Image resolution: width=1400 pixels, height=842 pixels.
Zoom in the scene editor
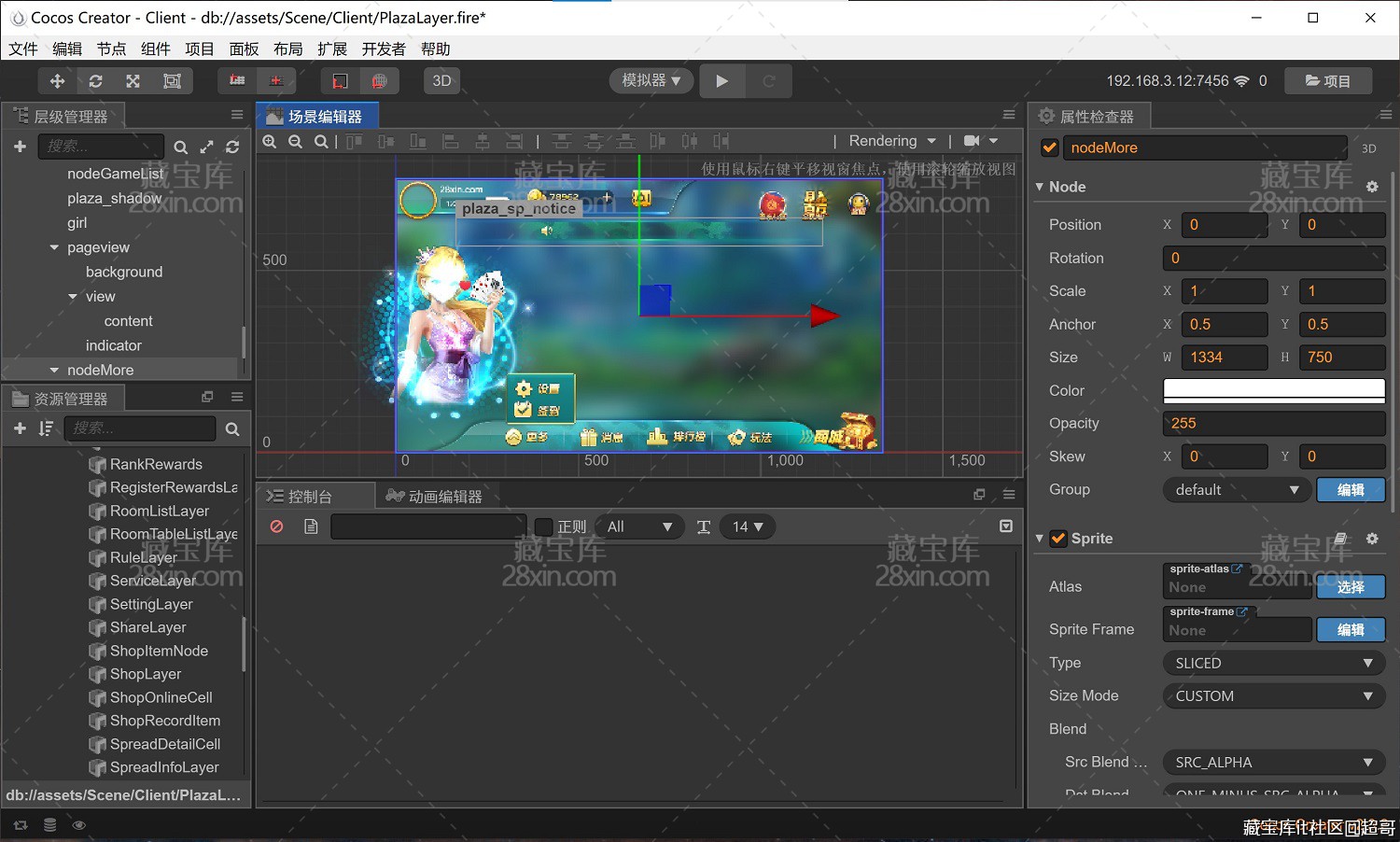tap(270, 141)
